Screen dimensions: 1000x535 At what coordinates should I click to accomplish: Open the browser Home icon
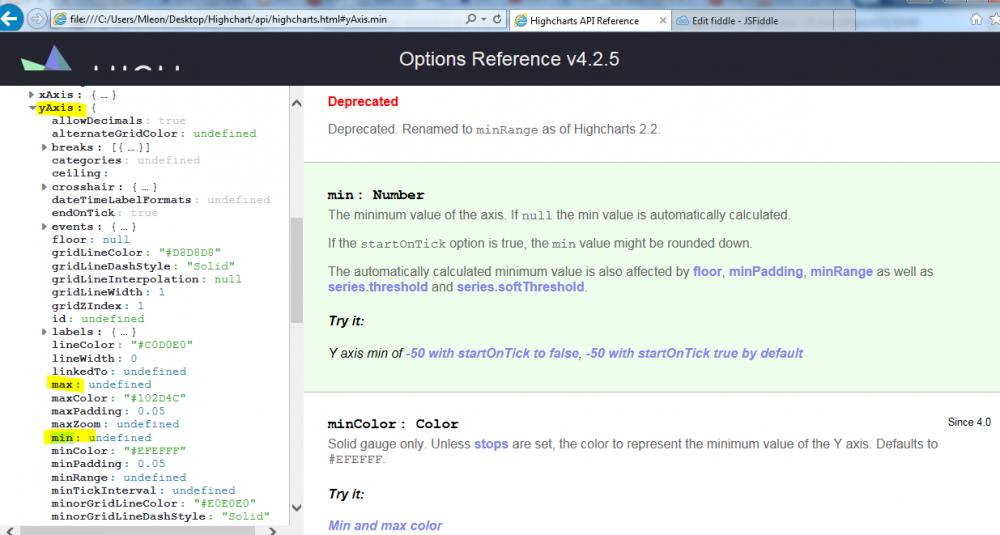click(x=976, y=19)
